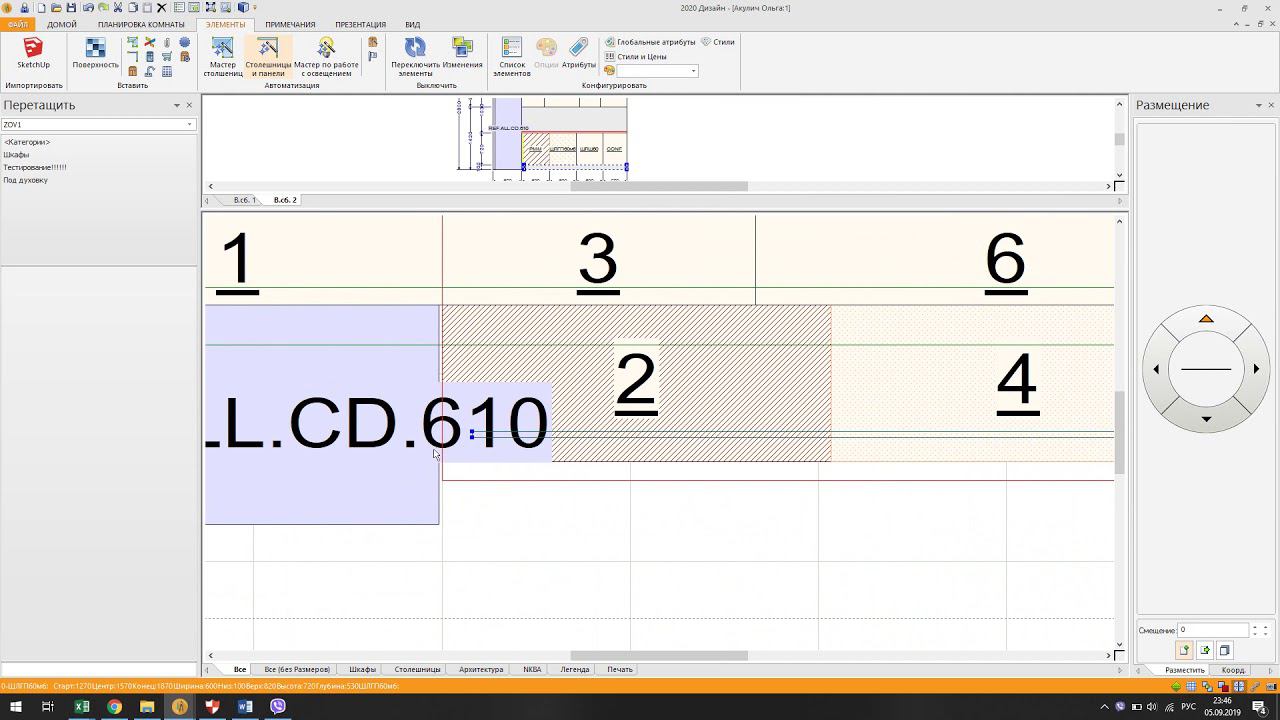Start Мастер по работе с освещением

pos(326,57)
